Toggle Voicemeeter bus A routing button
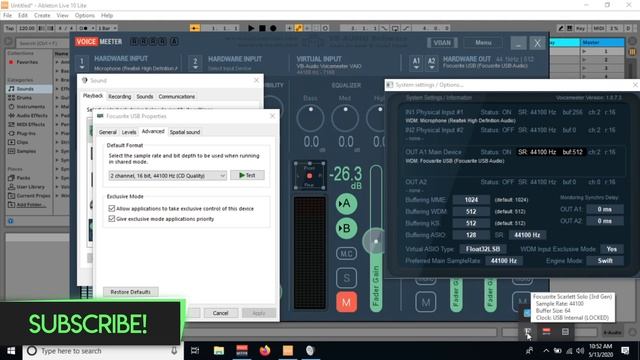 pos(346,204)
